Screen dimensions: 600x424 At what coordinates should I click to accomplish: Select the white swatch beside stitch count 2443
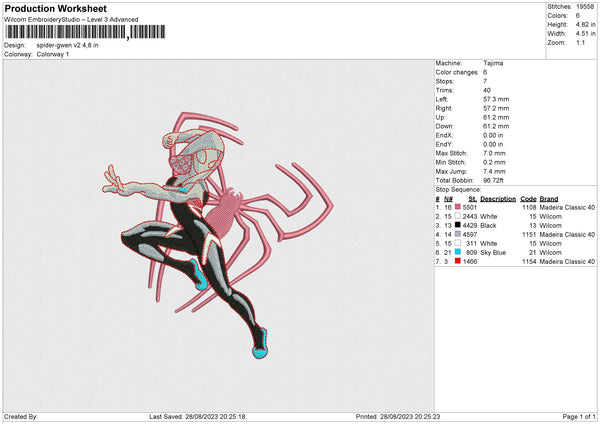tap(458, 216)
